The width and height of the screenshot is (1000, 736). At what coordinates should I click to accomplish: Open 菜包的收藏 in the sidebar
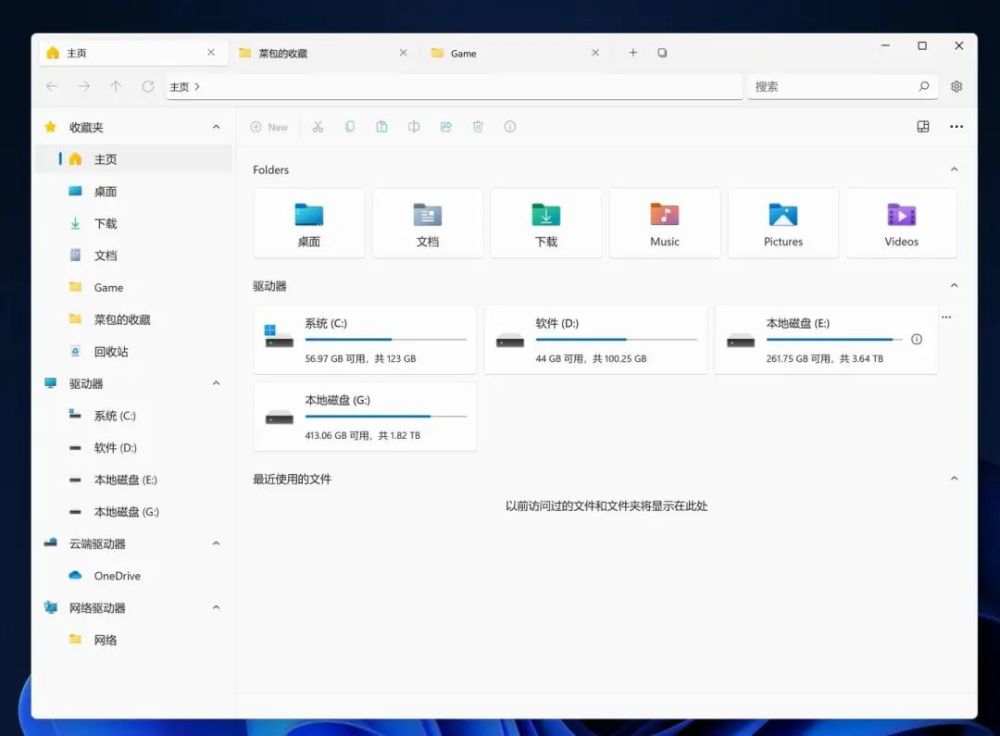pos(134,320)
